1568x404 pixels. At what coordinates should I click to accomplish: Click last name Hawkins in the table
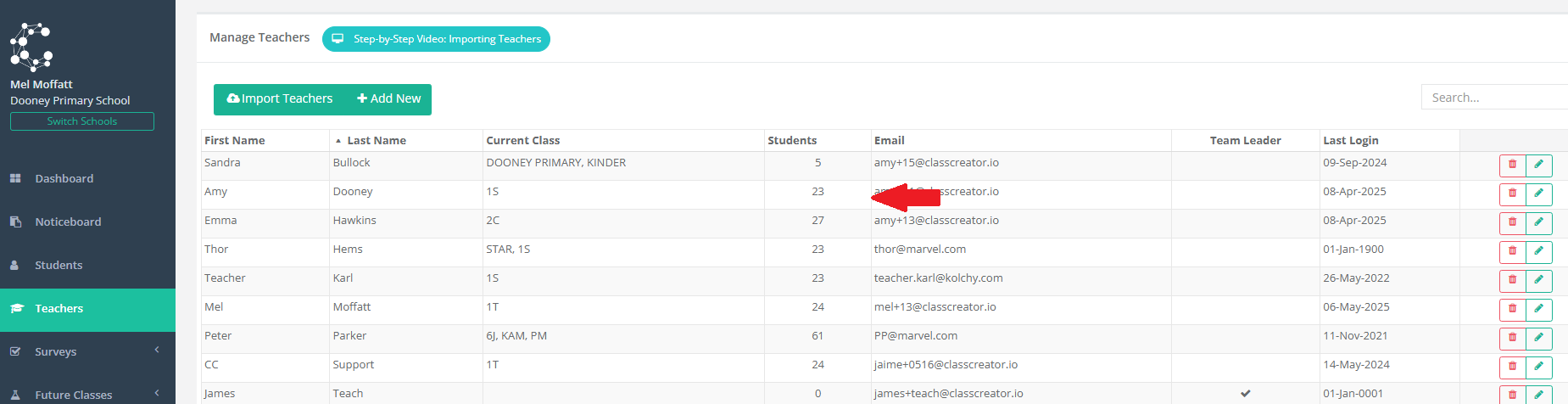(x=354, y=220)
